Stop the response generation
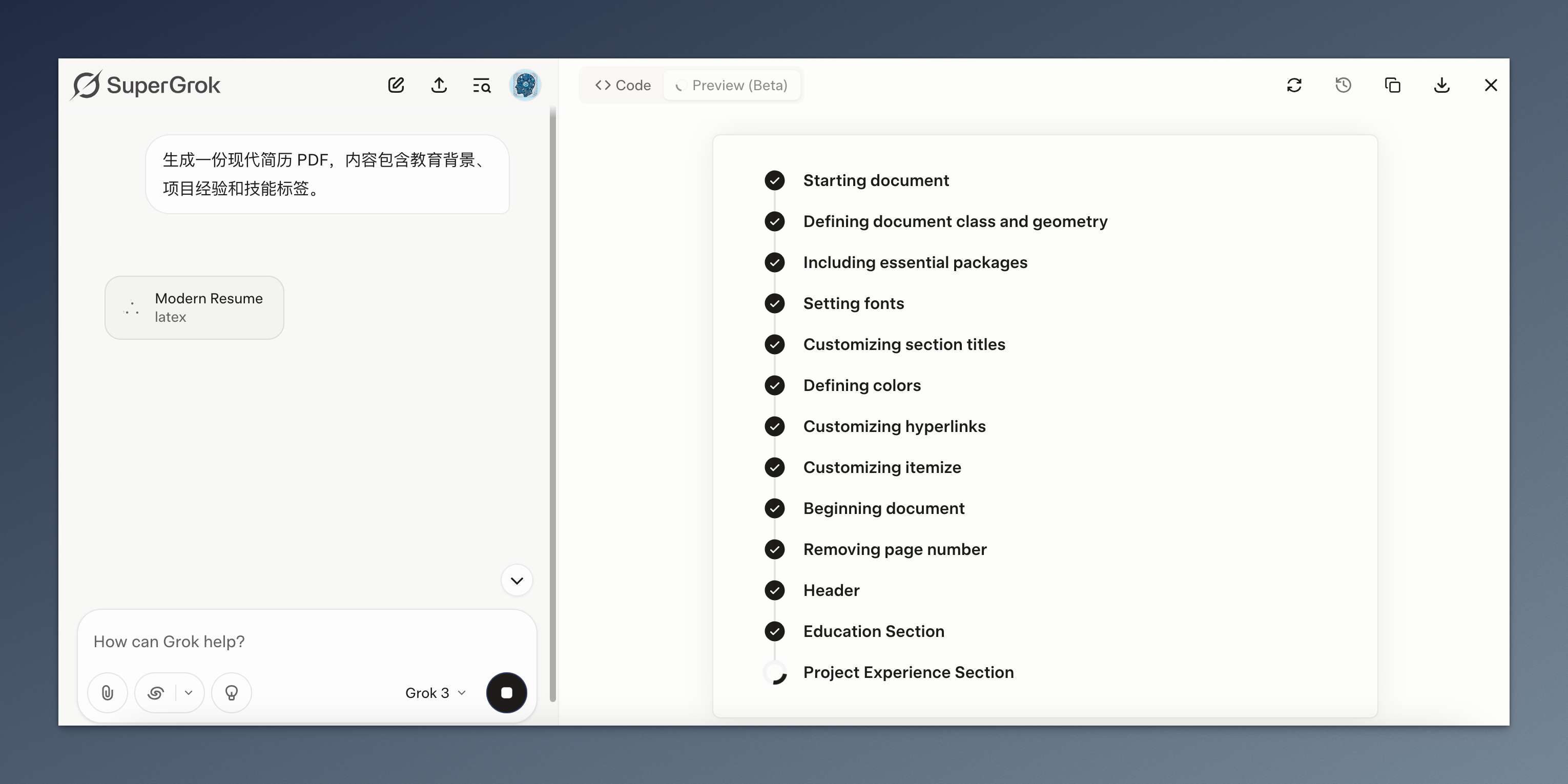The height and width of the screenshot is (784, 1568). click(506, 693)
